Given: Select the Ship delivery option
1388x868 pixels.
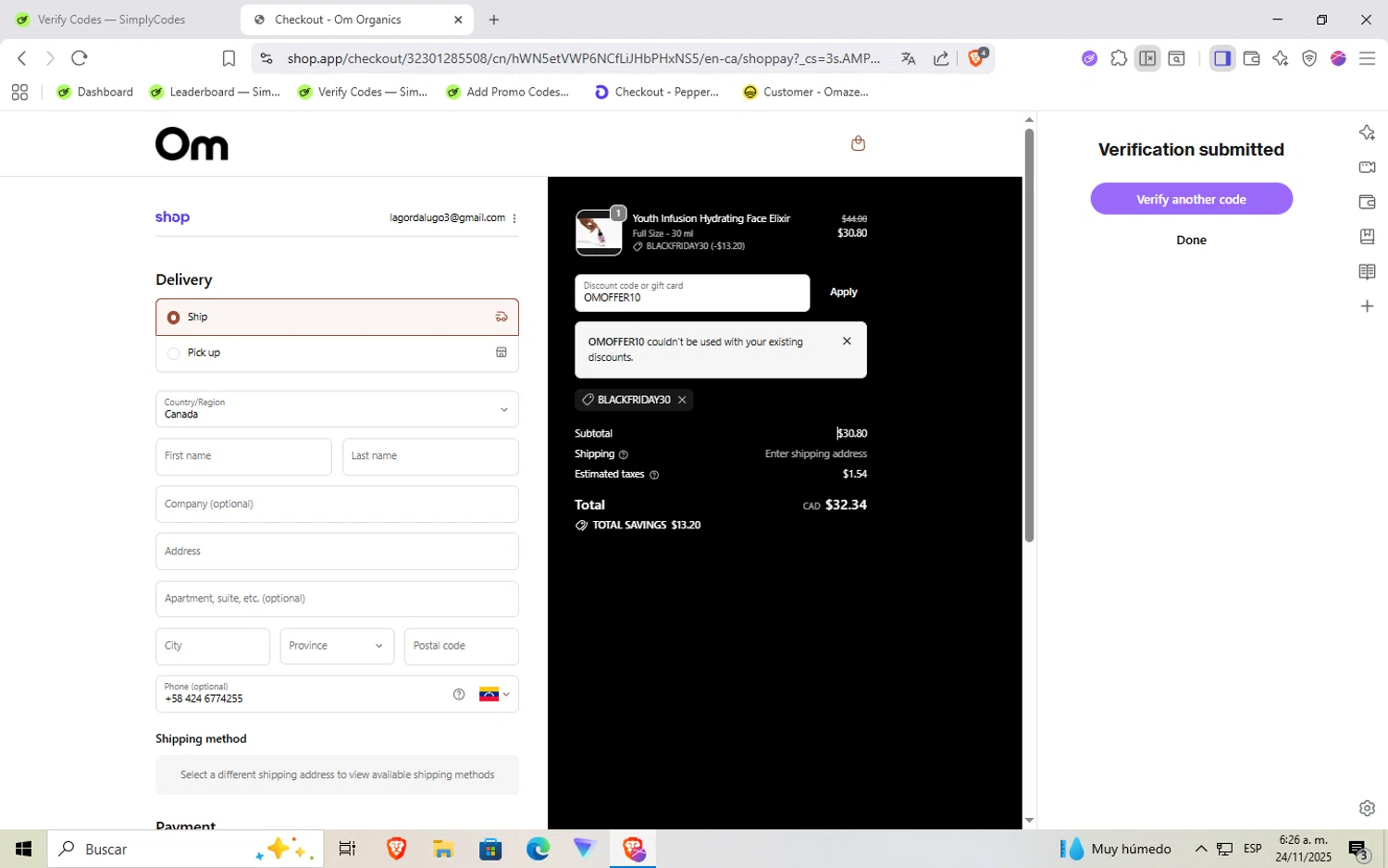Looking at the screenshot, I should tap(337, 317).
